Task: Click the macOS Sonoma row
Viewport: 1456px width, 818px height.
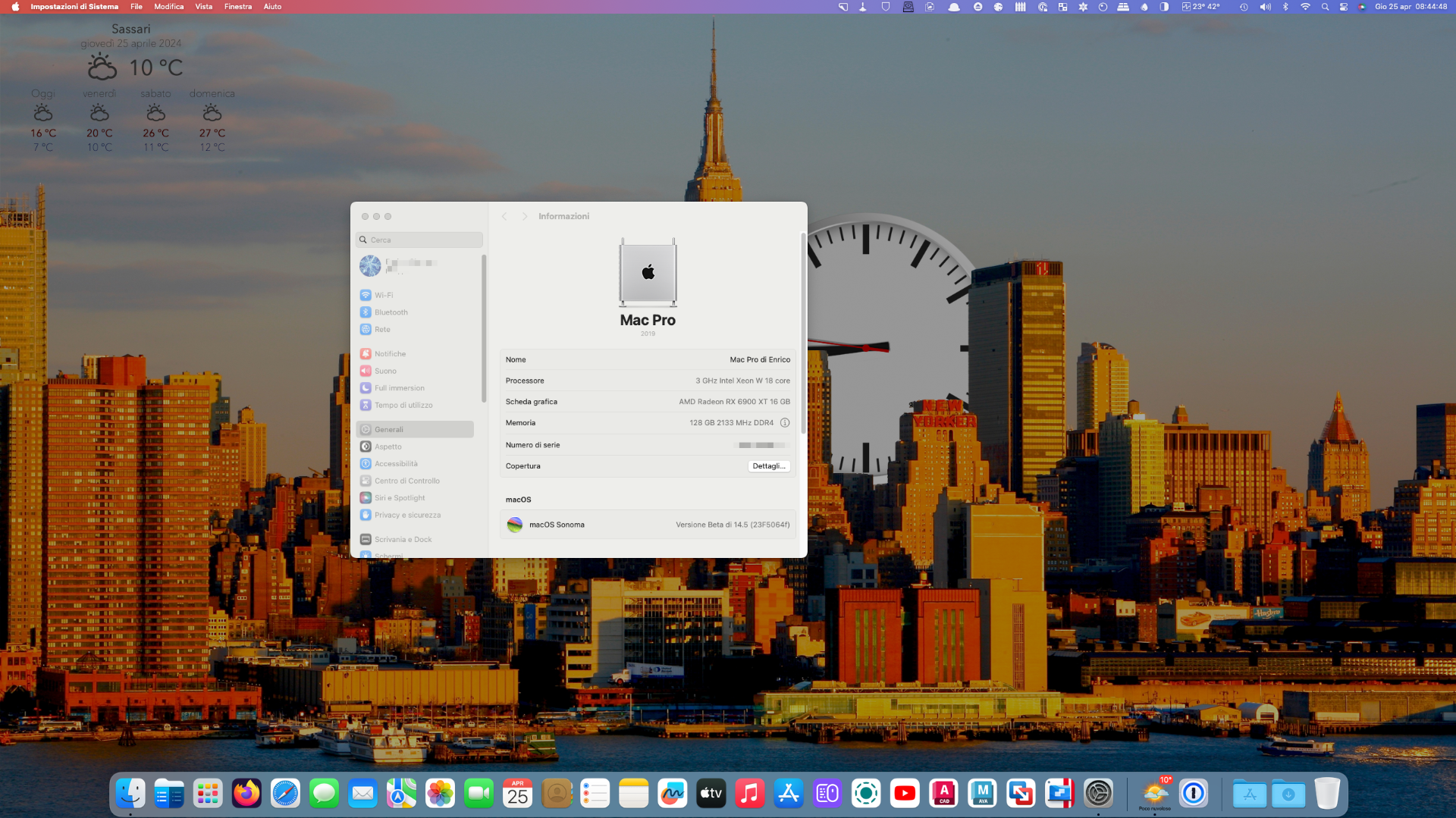Action: coord(648,525)
